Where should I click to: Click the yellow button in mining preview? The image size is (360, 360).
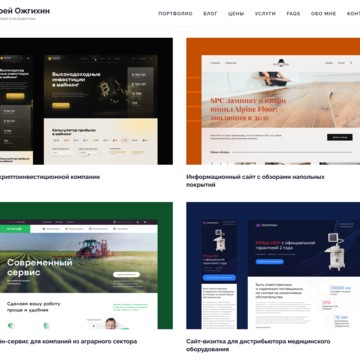click(61, 106)
